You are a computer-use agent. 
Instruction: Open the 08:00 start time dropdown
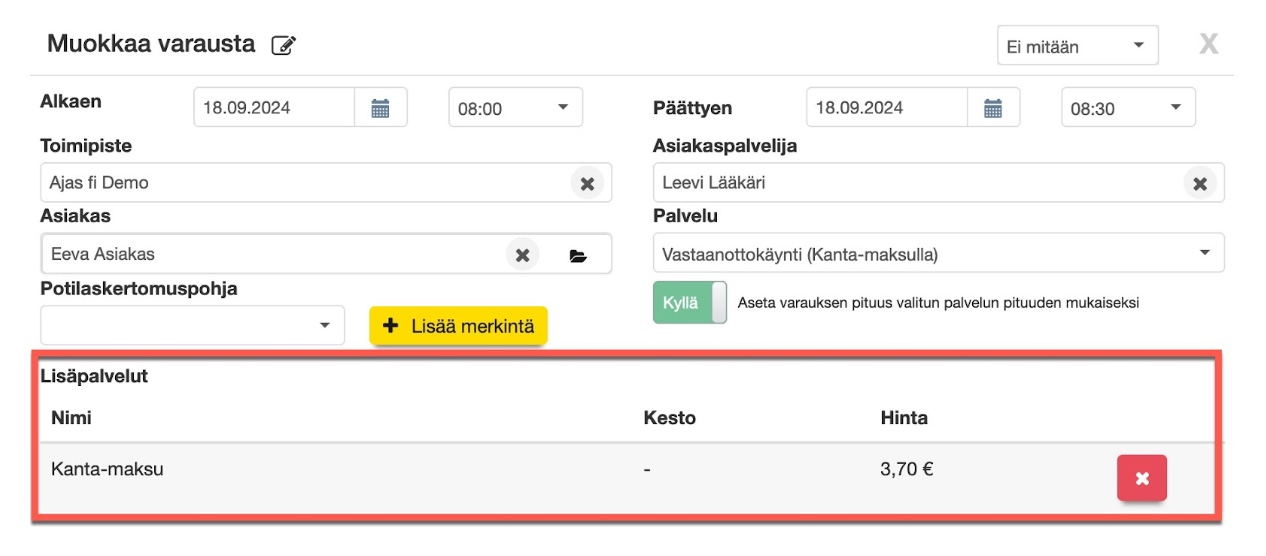pyautogui.click(x=515, y=108)
